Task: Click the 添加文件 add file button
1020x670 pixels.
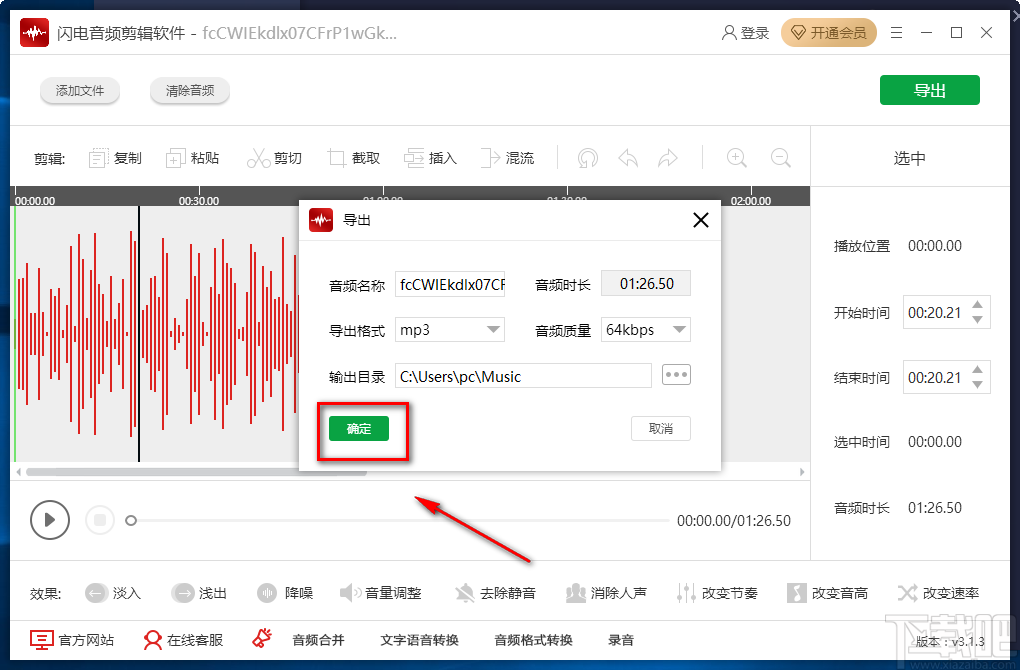Action: (80, 90)
